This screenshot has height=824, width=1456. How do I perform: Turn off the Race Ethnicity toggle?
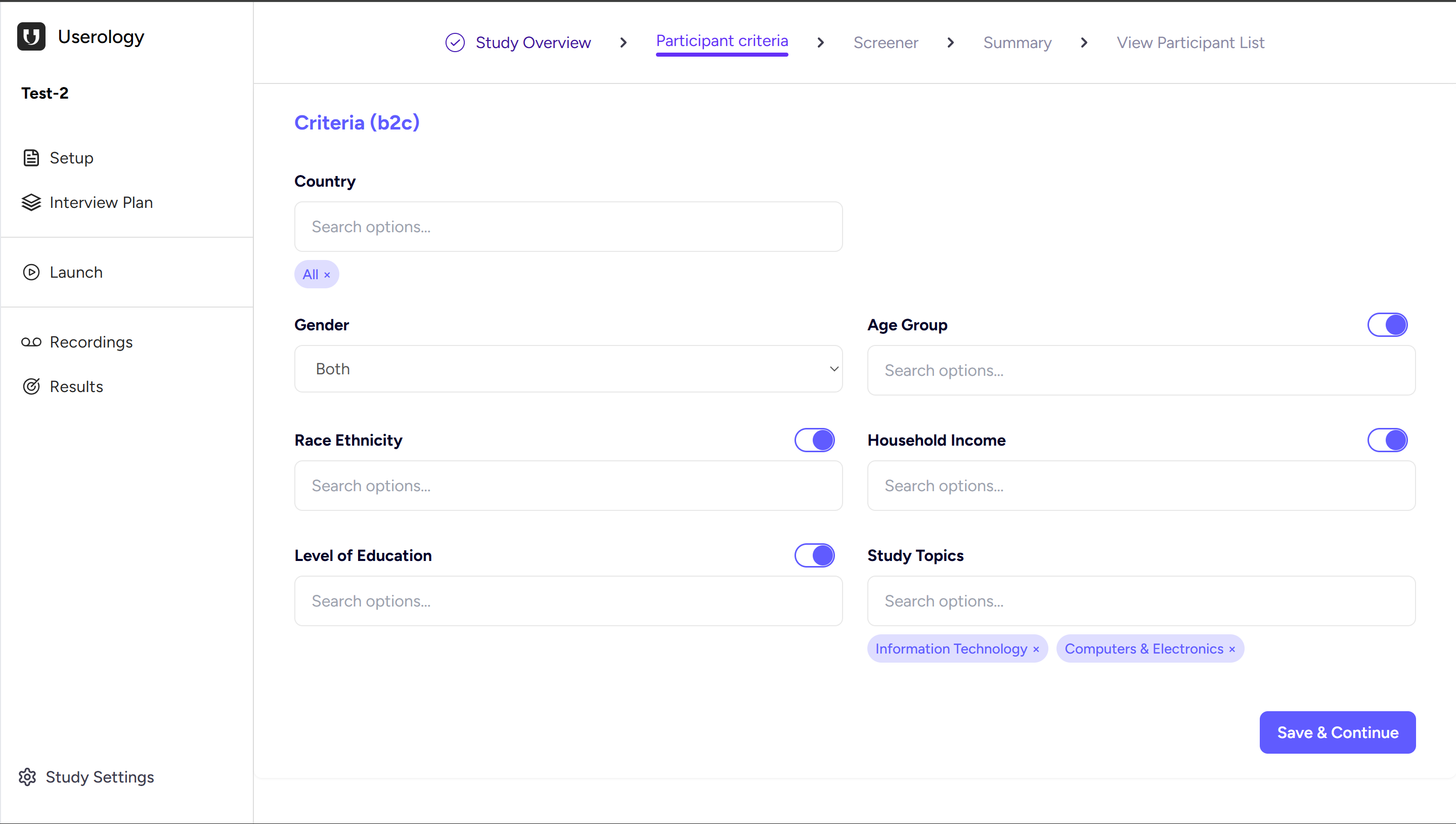814,440
